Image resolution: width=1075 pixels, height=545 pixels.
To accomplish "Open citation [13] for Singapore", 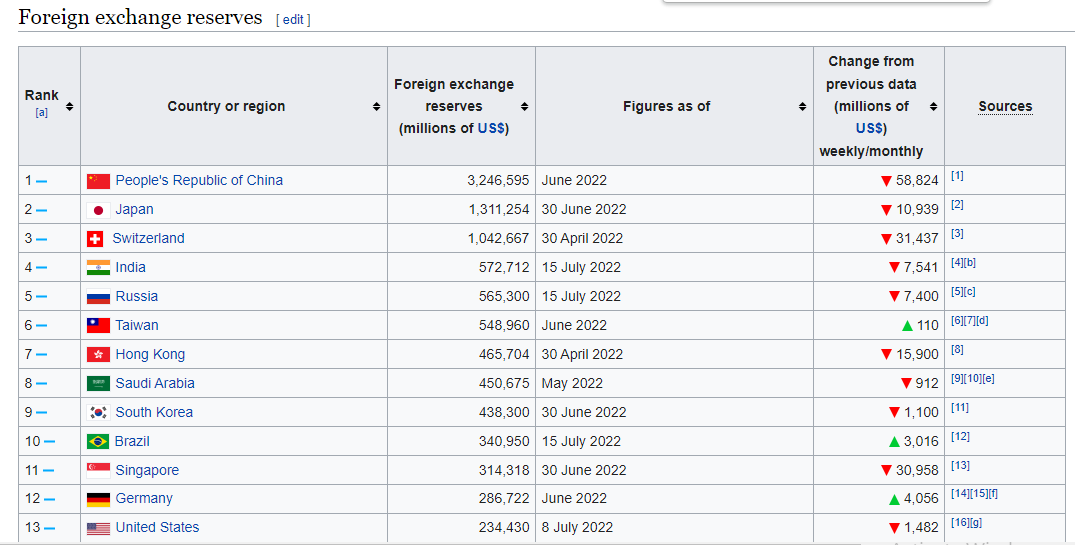I will (x=960, y=466).
